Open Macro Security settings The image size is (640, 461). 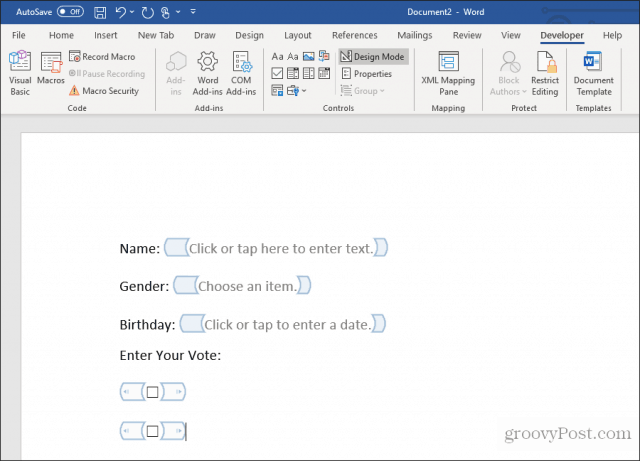104,91
